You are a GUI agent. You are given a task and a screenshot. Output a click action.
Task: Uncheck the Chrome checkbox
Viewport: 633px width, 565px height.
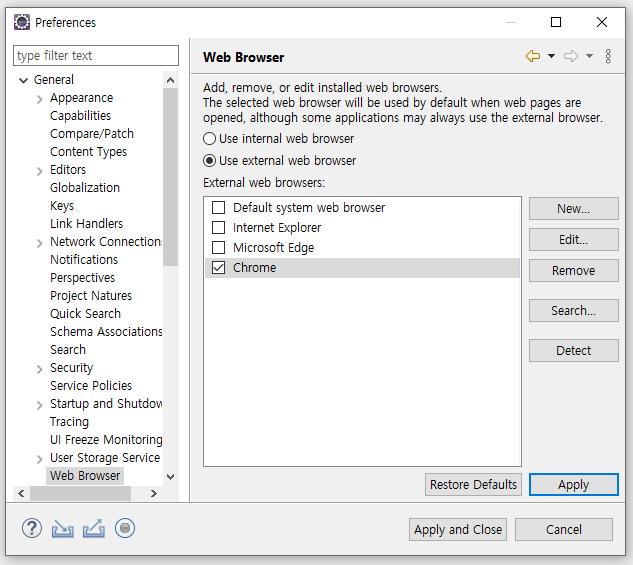[218, 268]
